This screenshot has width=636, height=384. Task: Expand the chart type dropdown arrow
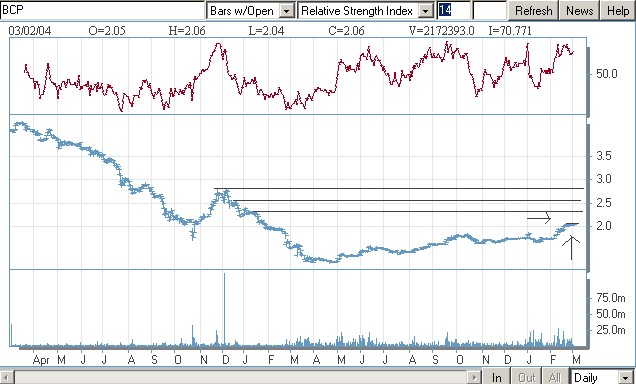286,11
